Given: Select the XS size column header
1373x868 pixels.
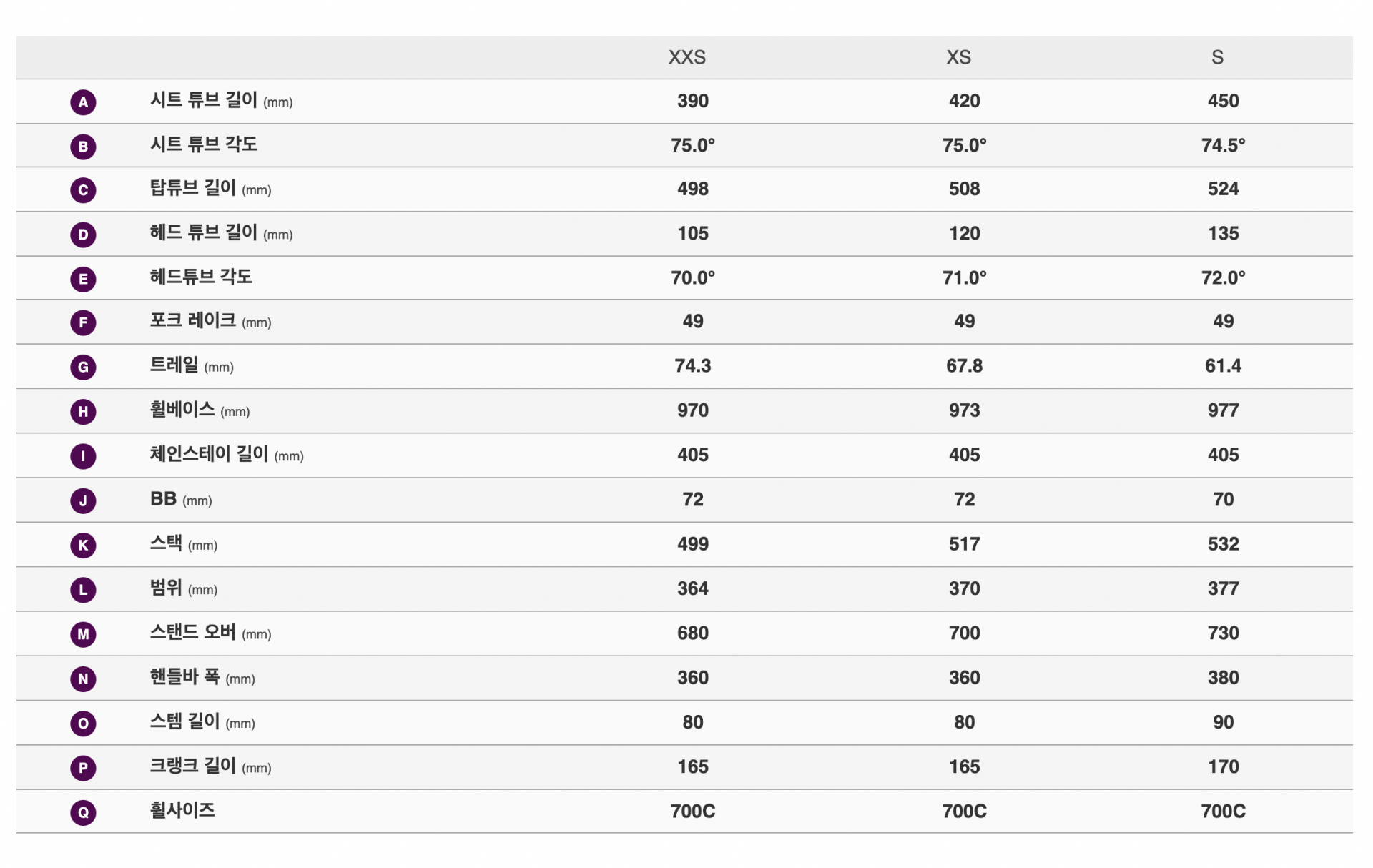Looking at the screenshot, I should [x=958, y=57].
